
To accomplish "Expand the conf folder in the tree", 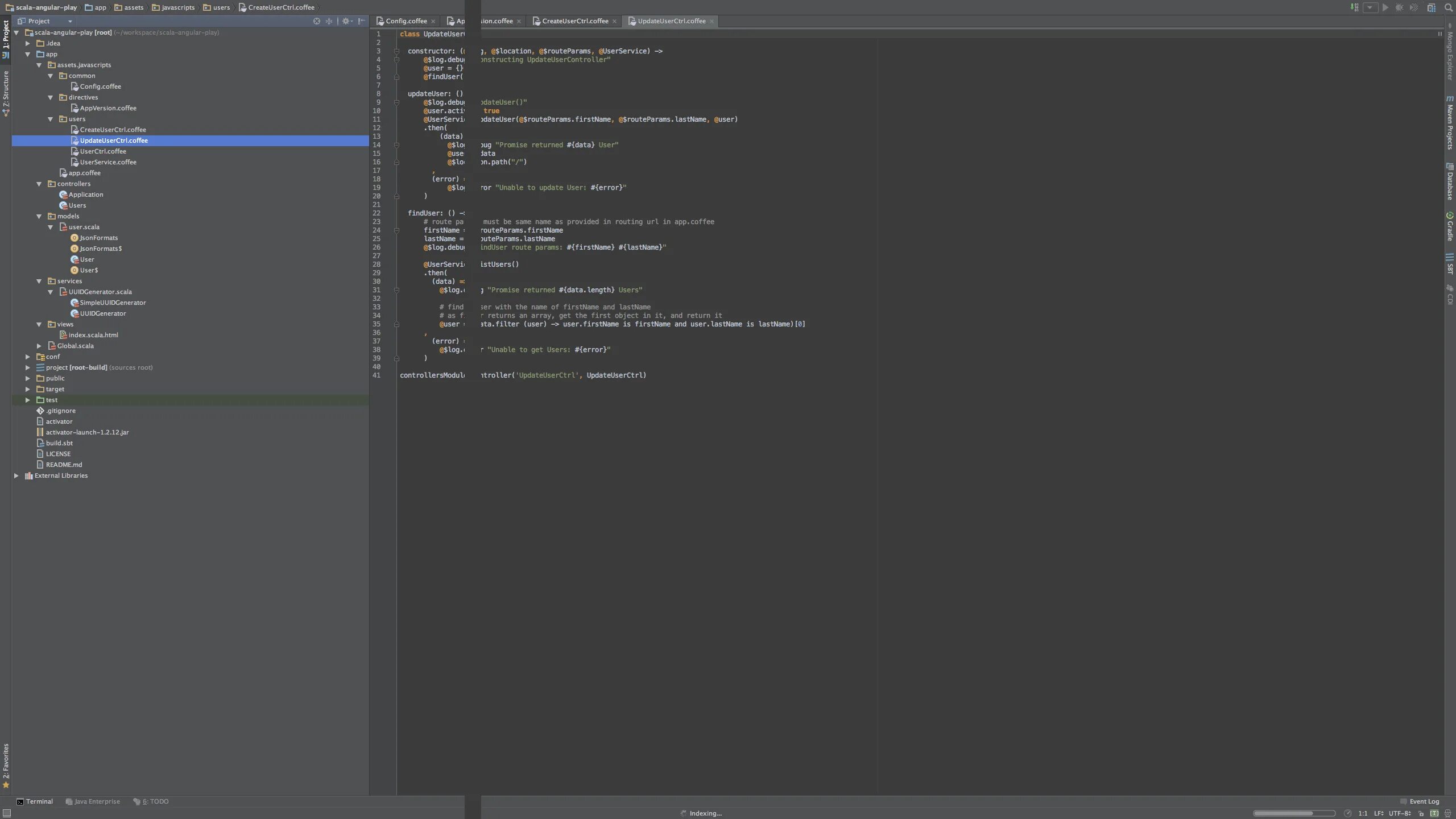I will 27,357.
